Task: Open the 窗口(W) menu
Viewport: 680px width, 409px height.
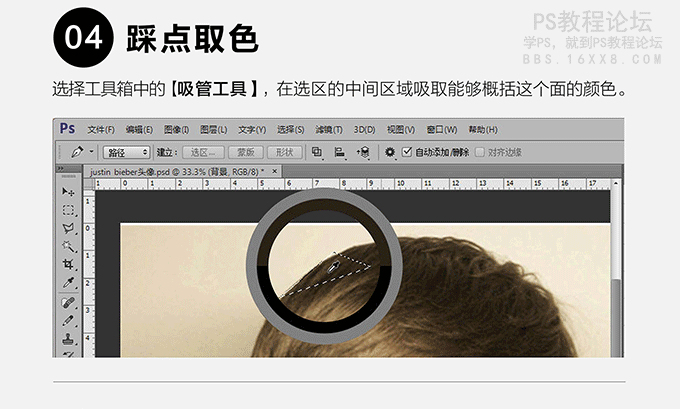Action: click(441, 130)
